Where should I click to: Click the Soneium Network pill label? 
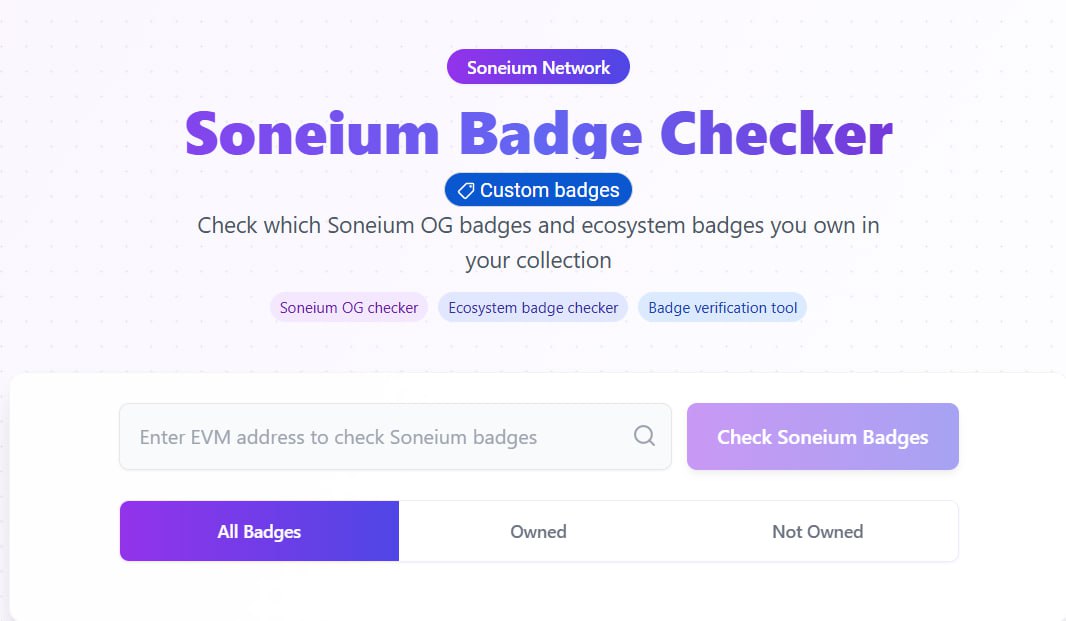[x=538, y=67]
